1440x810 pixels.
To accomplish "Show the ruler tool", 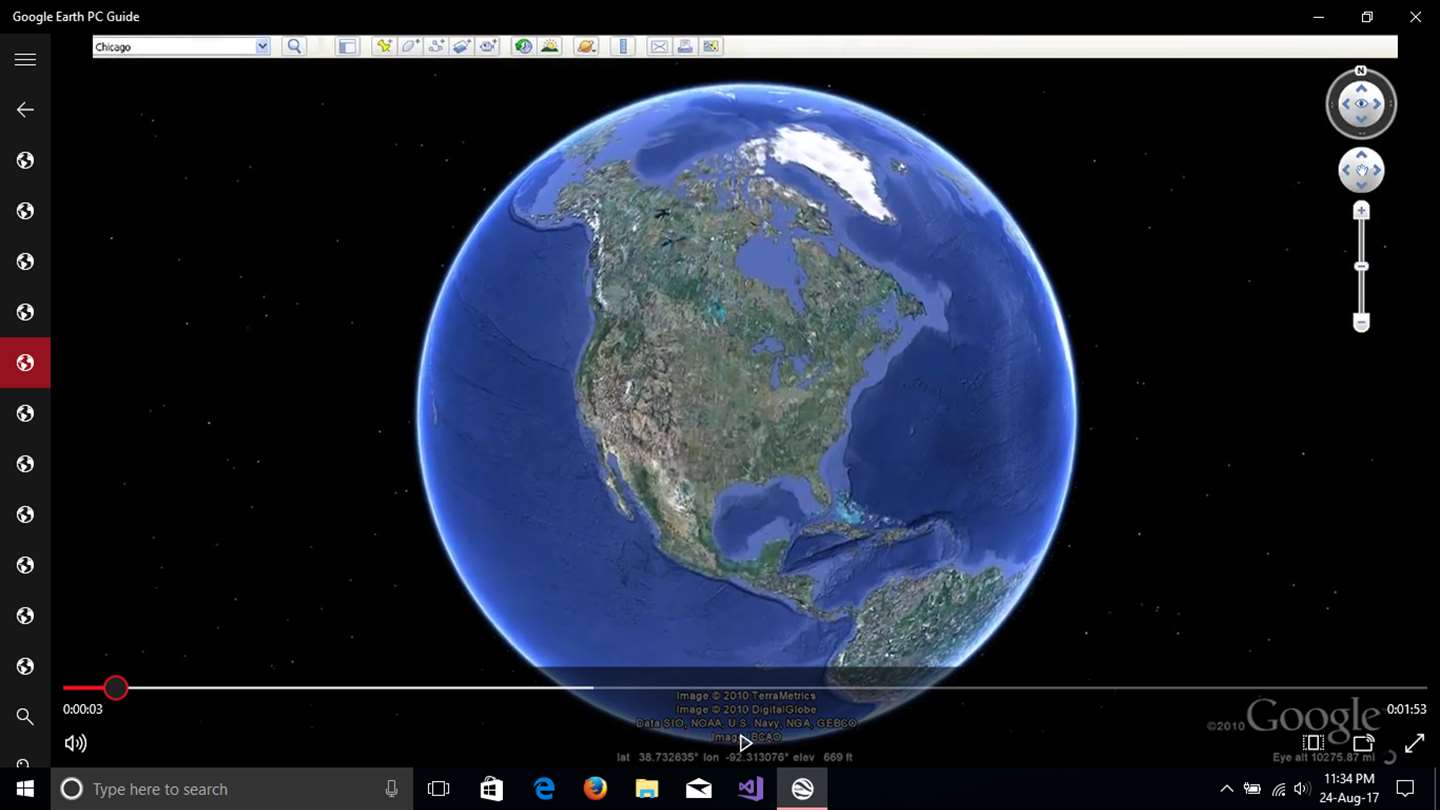I will (623, 46).
